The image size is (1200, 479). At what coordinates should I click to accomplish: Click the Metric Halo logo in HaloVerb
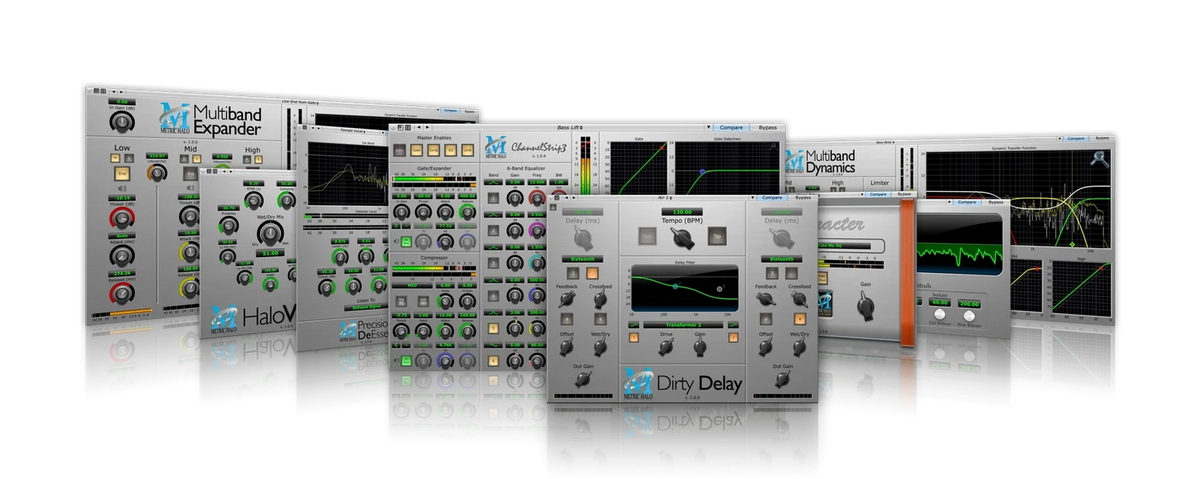pyautogui.click(x=223, y=319)
